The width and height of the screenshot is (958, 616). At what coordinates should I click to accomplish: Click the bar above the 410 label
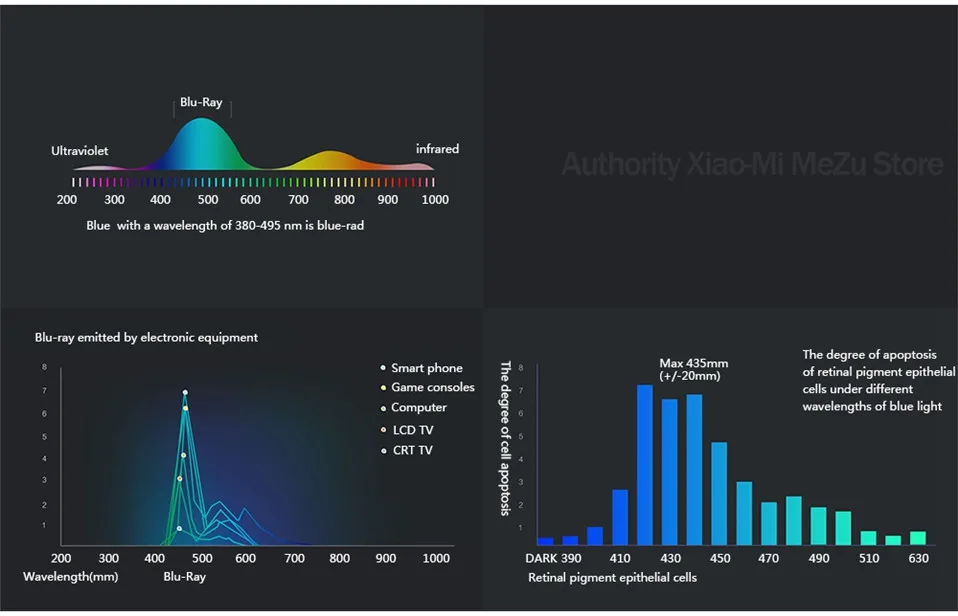point(620,518)
